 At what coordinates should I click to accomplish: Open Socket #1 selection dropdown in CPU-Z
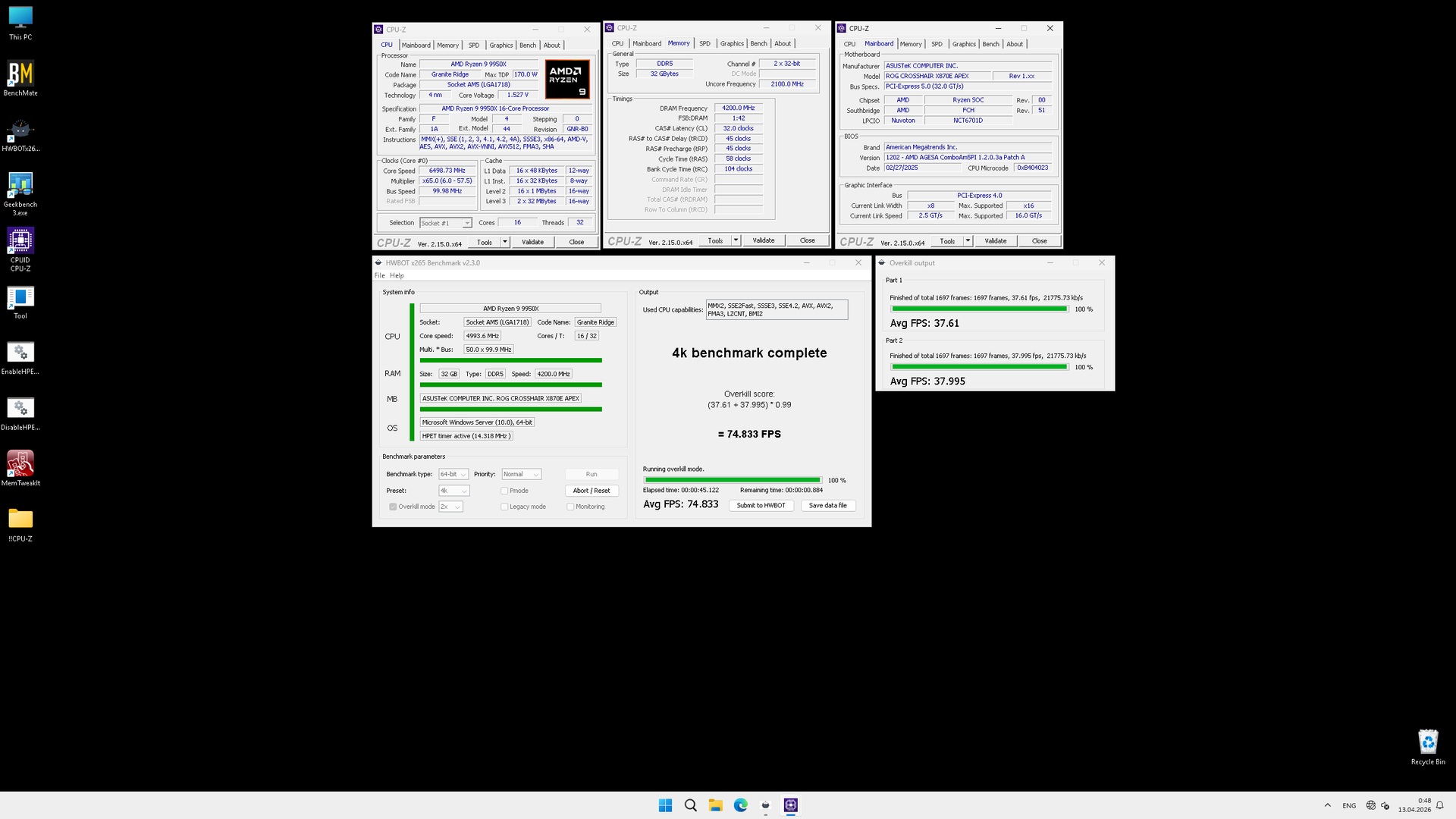446,223
